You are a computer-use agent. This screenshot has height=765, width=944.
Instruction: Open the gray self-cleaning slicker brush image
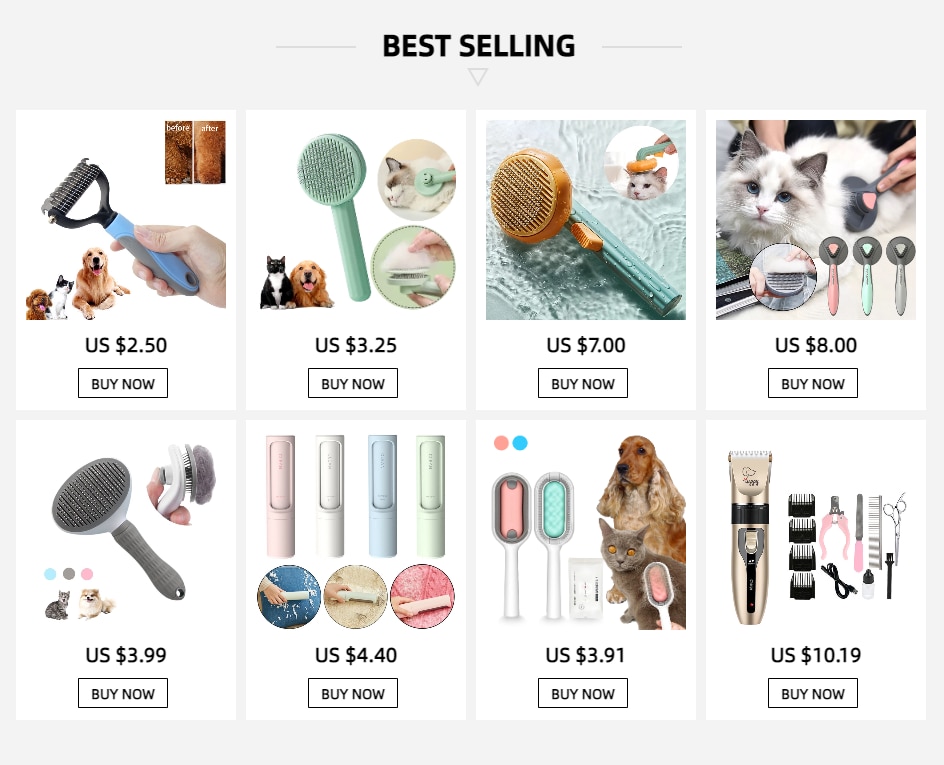[x=126, y=530]
